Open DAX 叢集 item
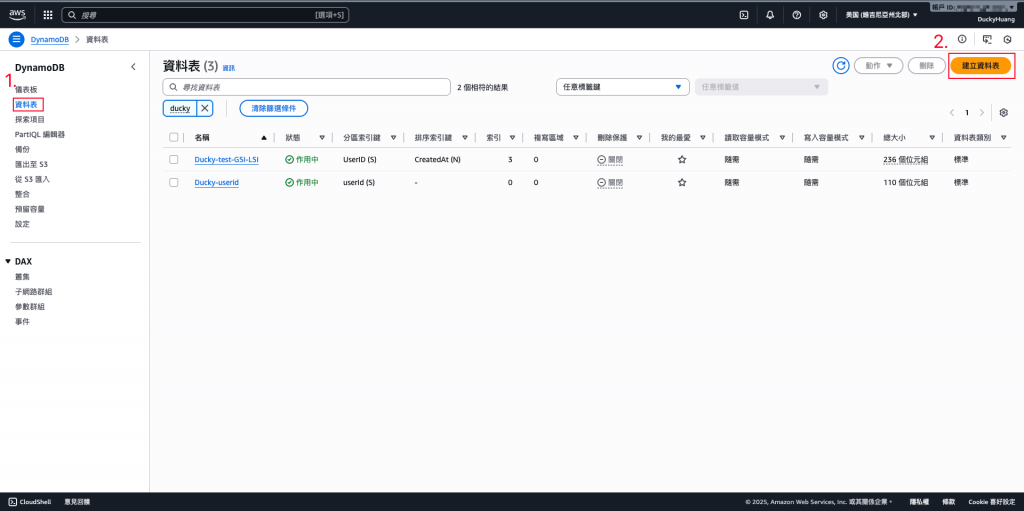 22,276
